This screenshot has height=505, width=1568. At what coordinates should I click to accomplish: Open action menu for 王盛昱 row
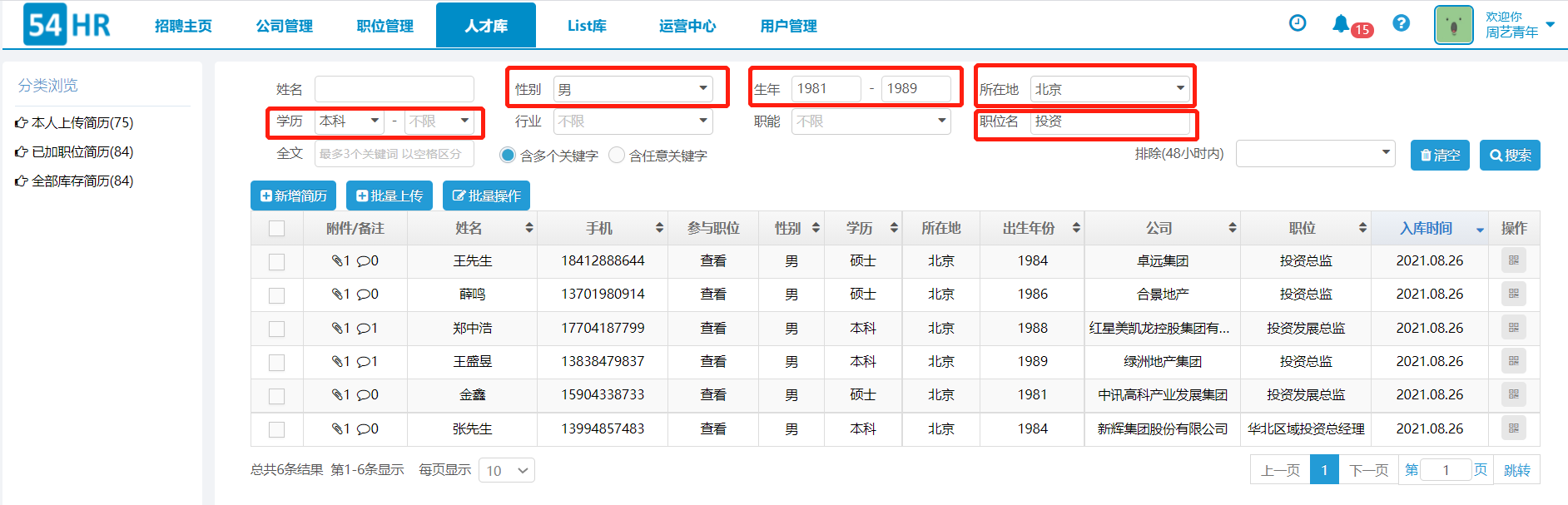1514,361
